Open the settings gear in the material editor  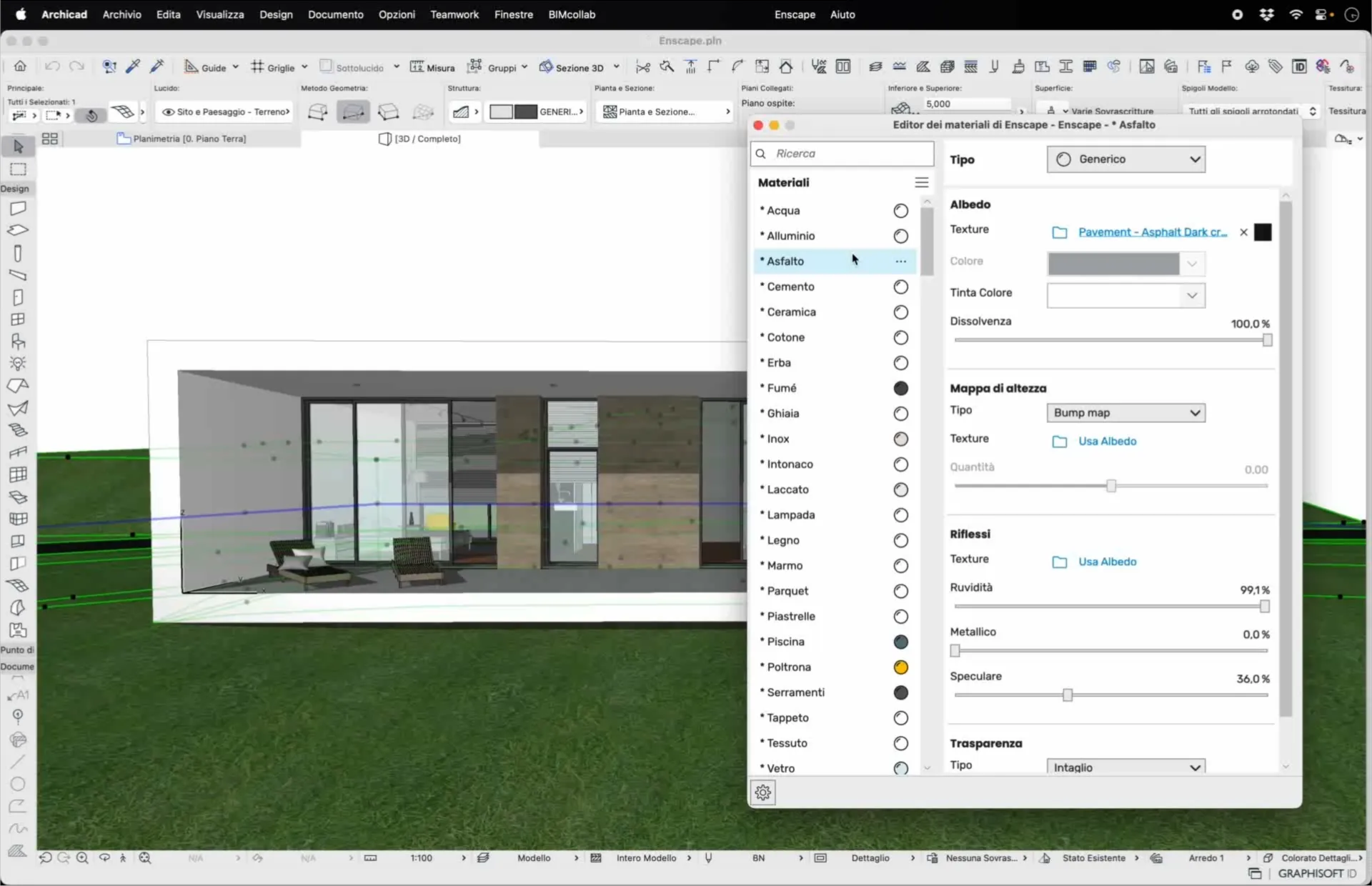[762, 792]
